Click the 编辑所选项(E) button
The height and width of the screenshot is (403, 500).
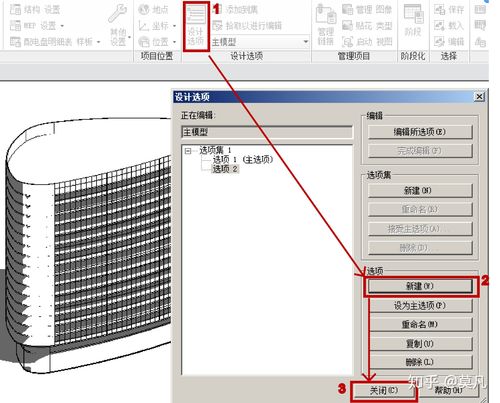point(420,132)
